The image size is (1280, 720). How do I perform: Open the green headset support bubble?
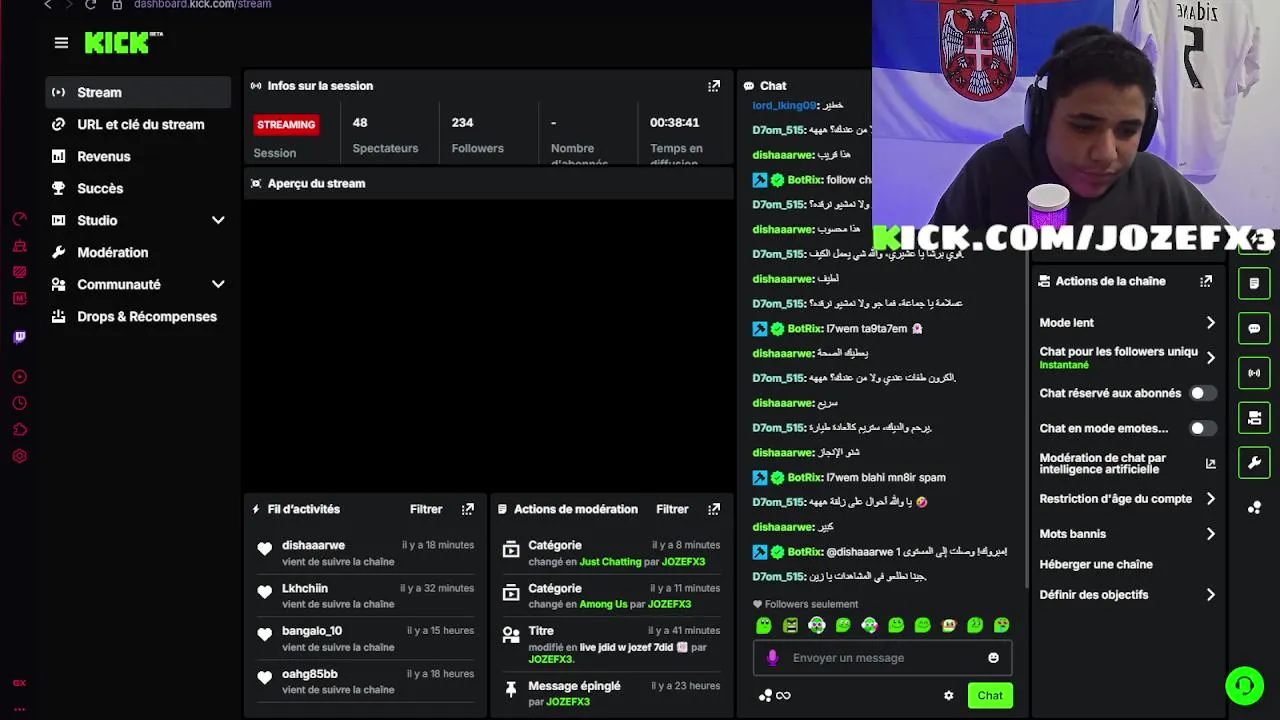pyautogui.click(x=1245, y=686)
